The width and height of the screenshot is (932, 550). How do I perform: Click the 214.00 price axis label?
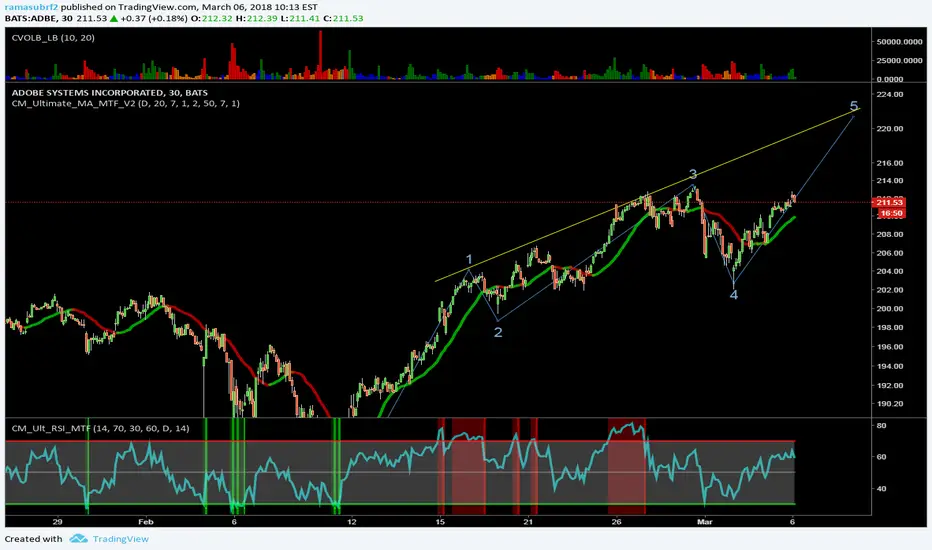889,181
